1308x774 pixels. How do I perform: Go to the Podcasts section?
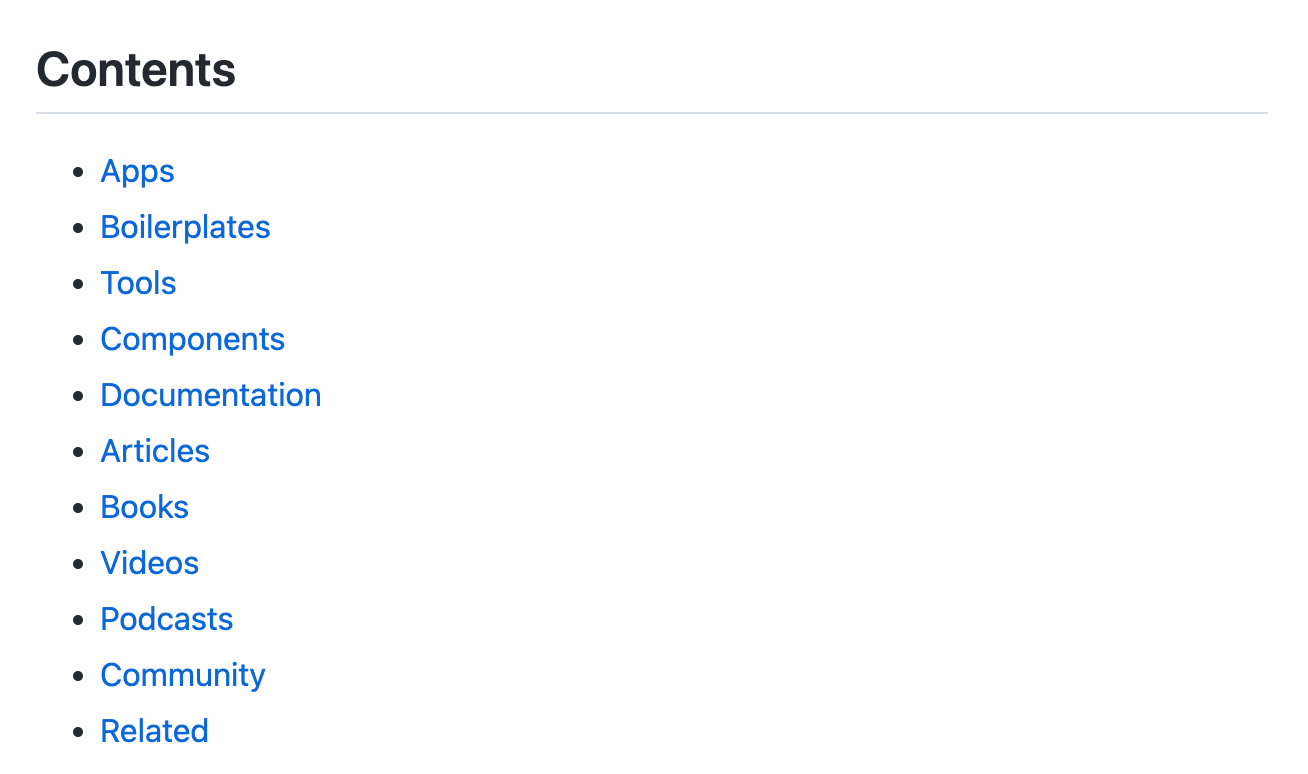coord(166,620)
